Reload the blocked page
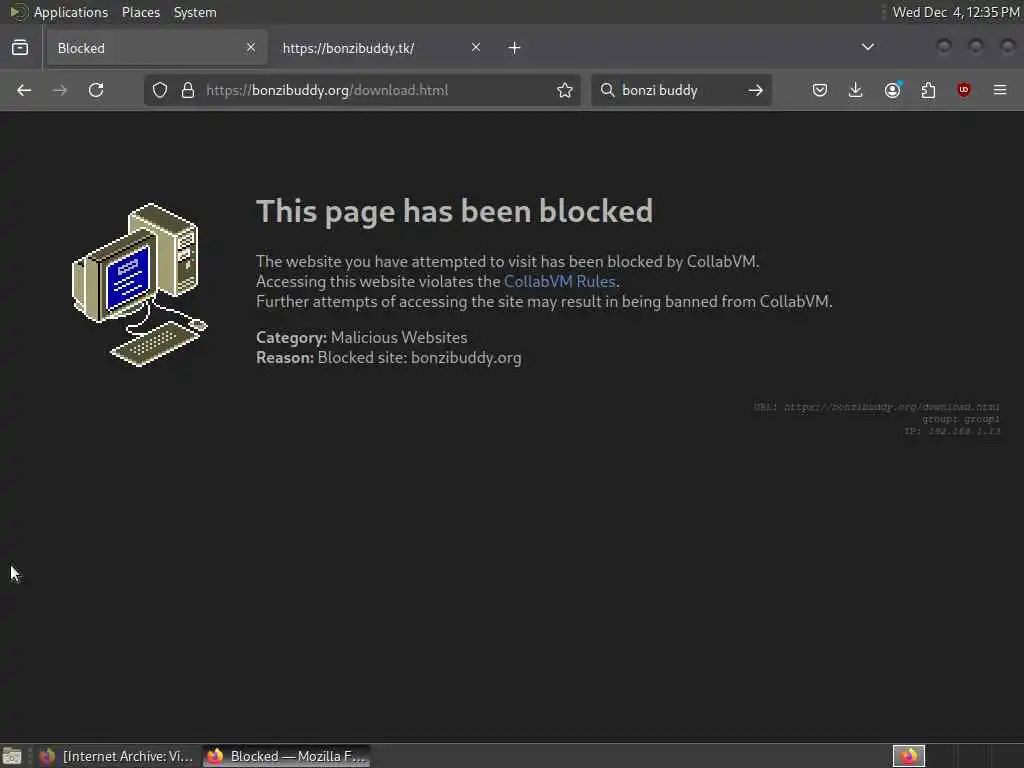 click(96, 90)
